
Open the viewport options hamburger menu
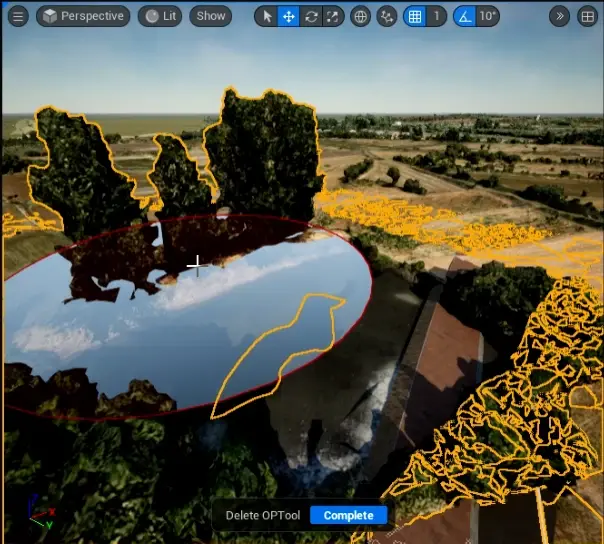pos(18,16)
